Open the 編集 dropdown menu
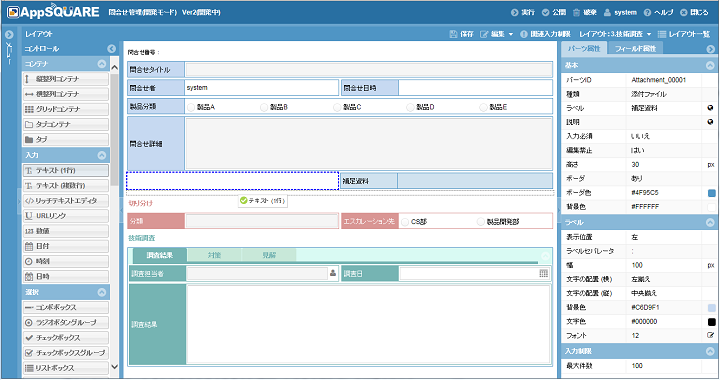Viewport: 720px width, 380px height. pyautogui.click(x=497, y=34)
